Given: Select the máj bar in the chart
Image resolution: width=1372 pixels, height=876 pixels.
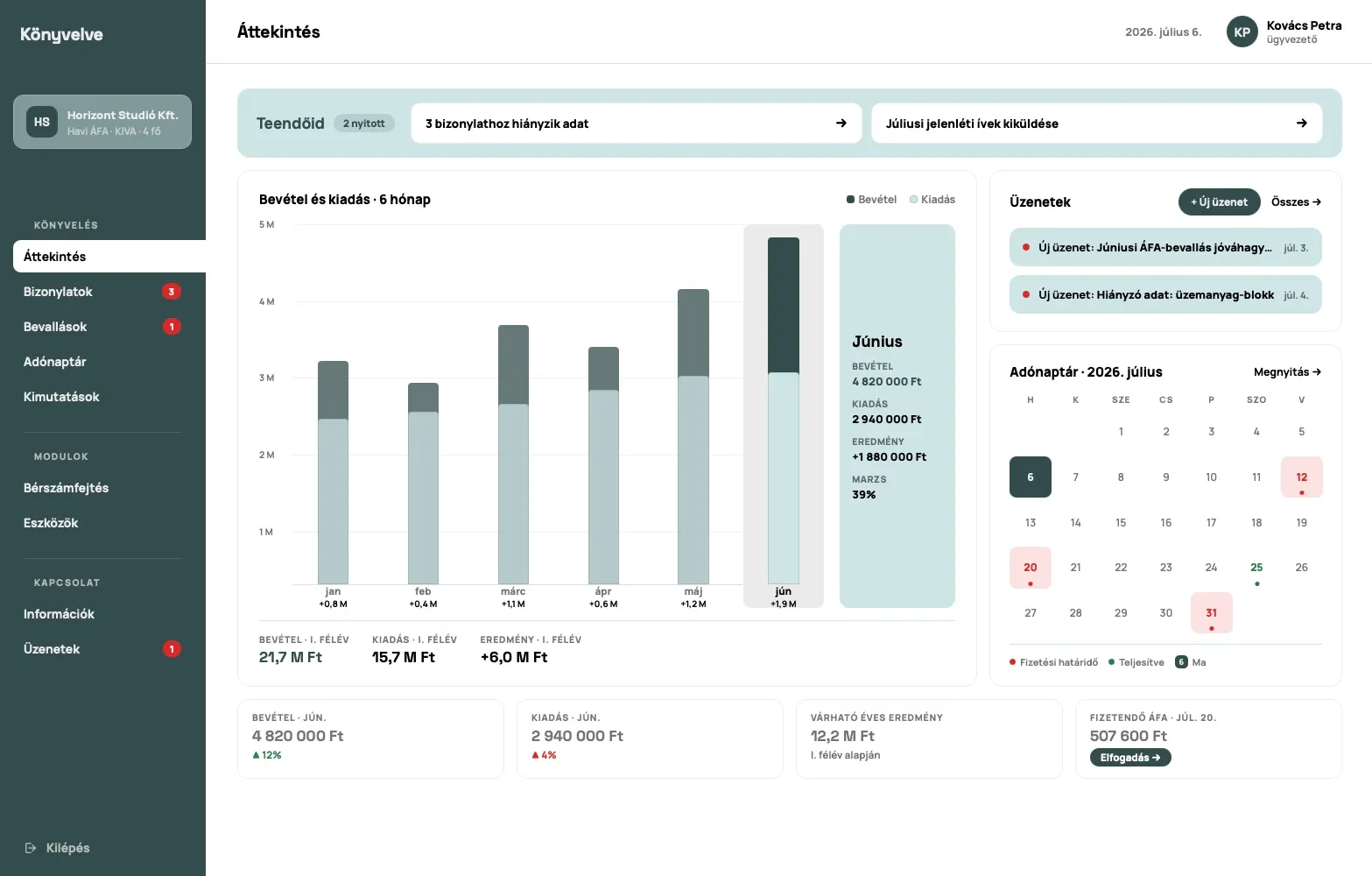Looking at the screenshot, I should point(693,436).
